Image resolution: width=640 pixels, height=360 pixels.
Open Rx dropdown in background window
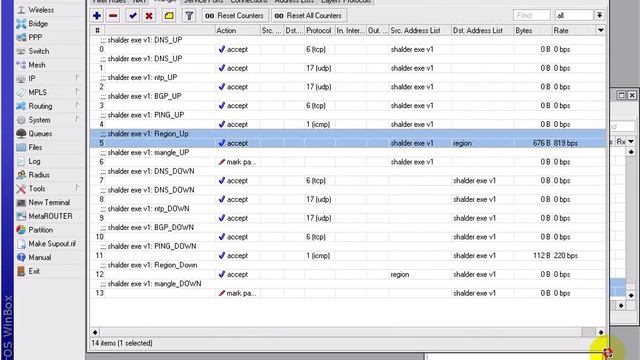(631, 141)
